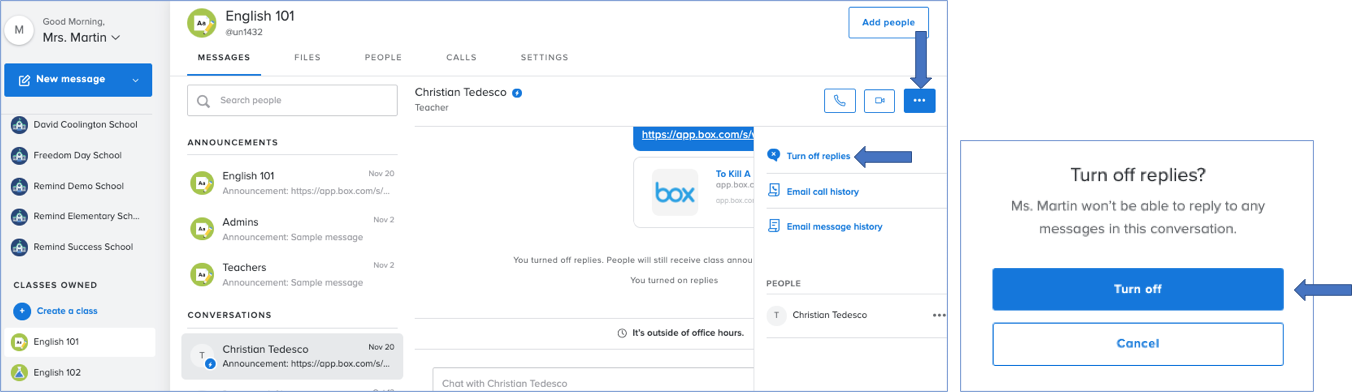Viewport: 1352px width, 392px height.
Task: Open the Admins announcement
Action: click(x=292, y=228)
